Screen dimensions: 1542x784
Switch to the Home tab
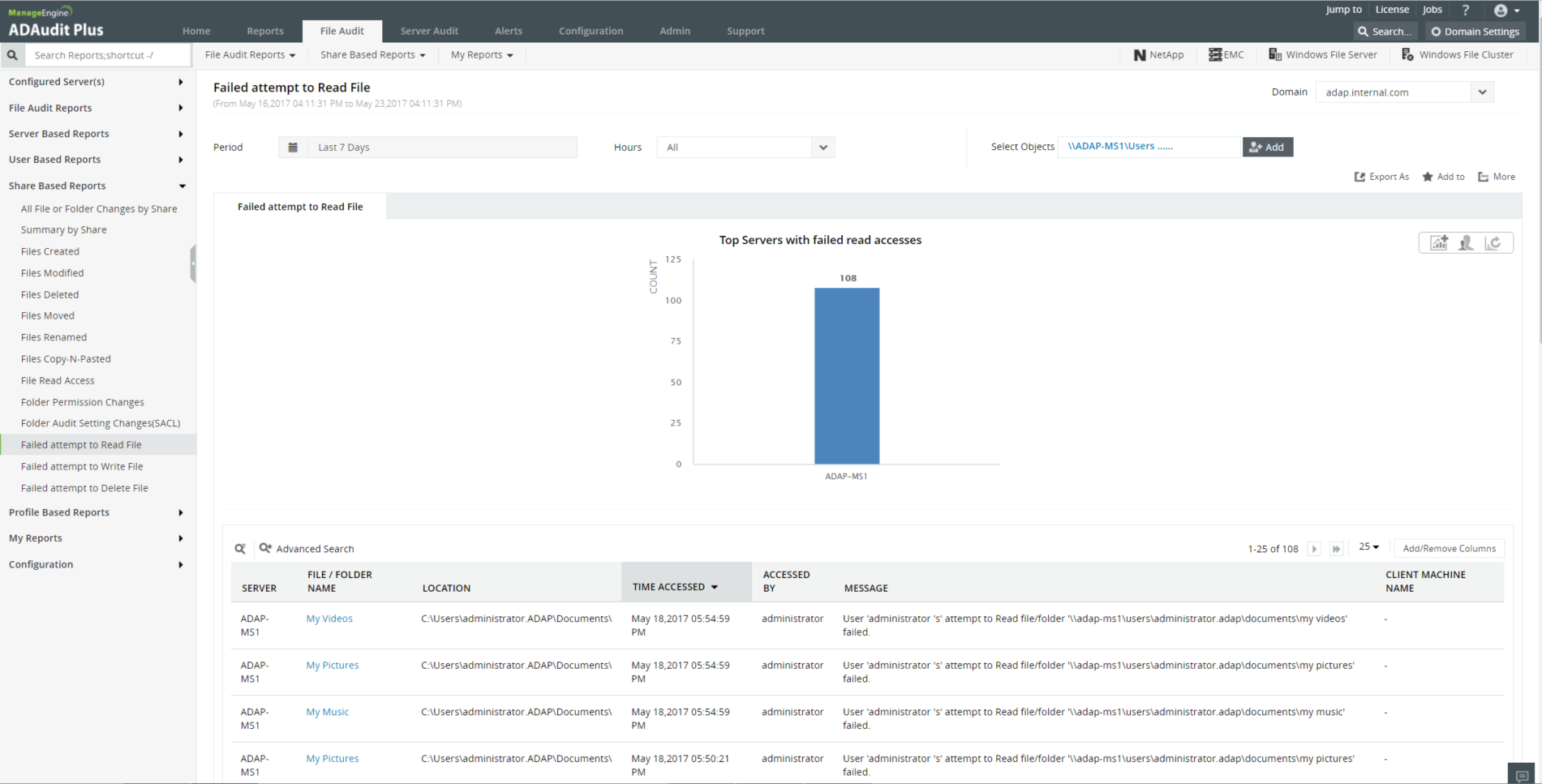pos(196,31)
